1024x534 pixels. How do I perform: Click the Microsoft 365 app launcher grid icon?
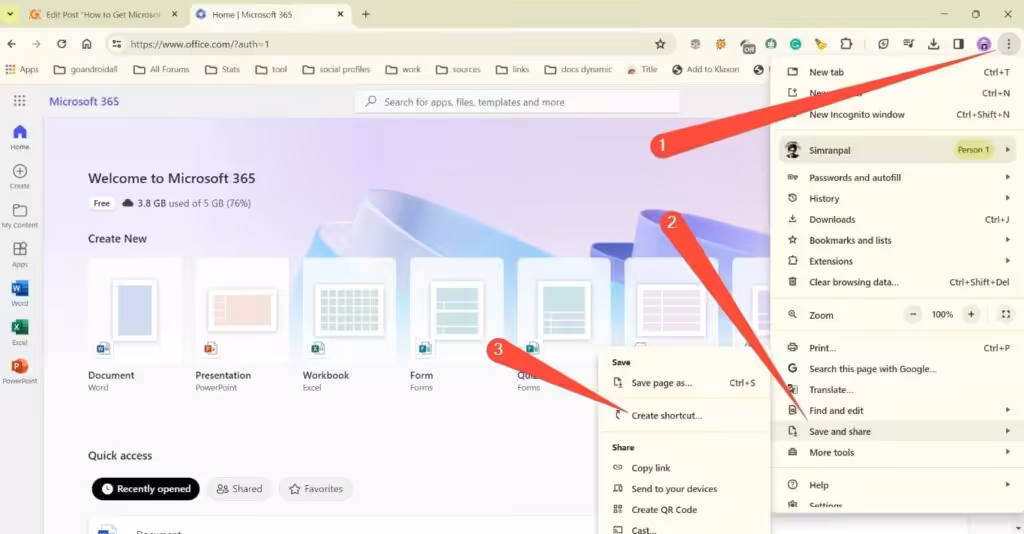(20, 101)
